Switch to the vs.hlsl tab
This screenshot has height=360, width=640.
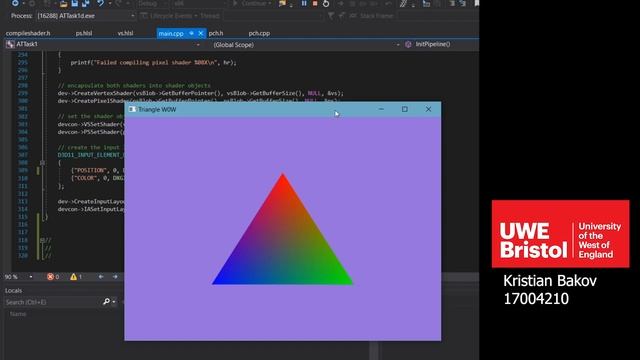click(125, 33)
